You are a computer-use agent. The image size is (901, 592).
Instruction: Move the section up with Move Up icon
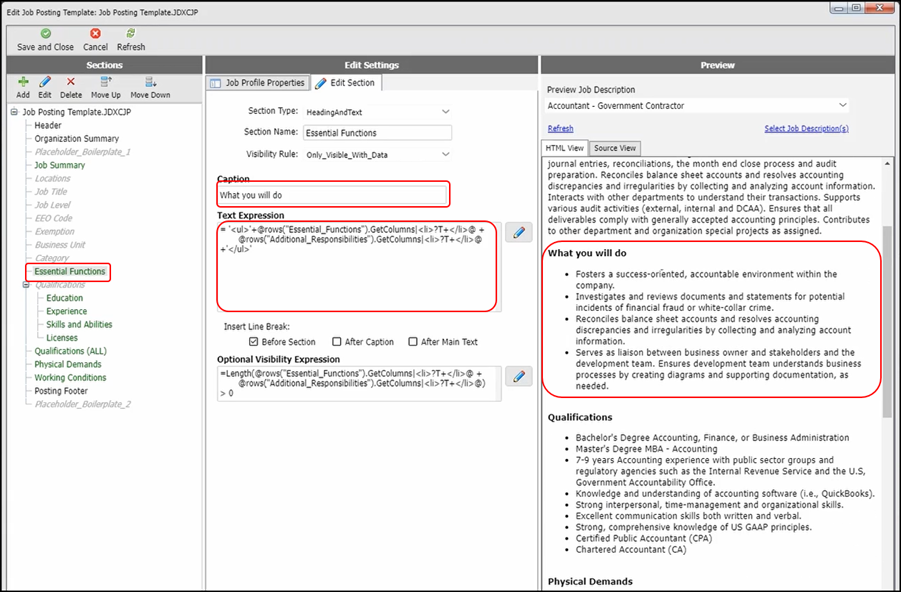click(x=106, y=82)
